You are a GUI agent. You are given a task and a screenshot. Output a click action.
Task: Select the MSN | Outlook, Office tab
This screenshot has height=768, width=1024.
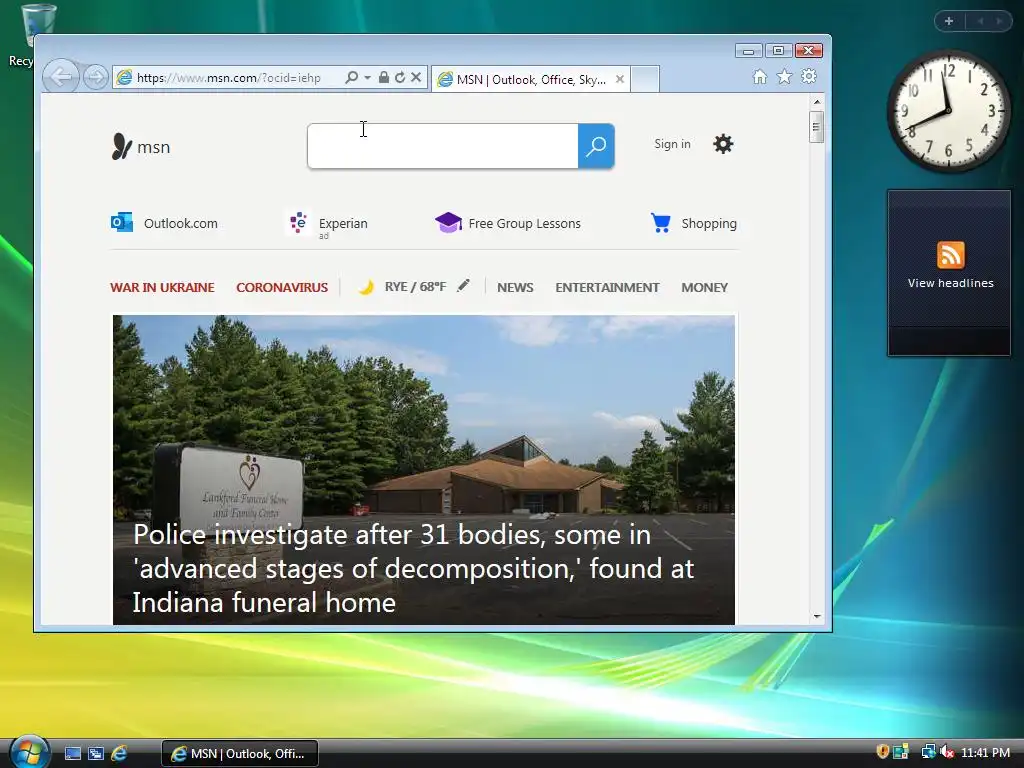(531, 80)
